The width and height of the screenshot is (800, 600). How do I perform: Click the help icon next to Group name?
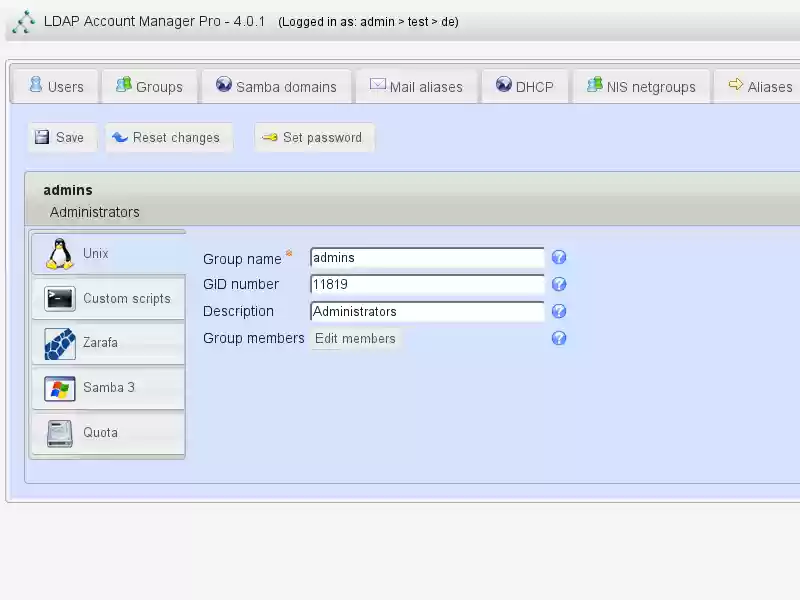click(x=559, y=257)
